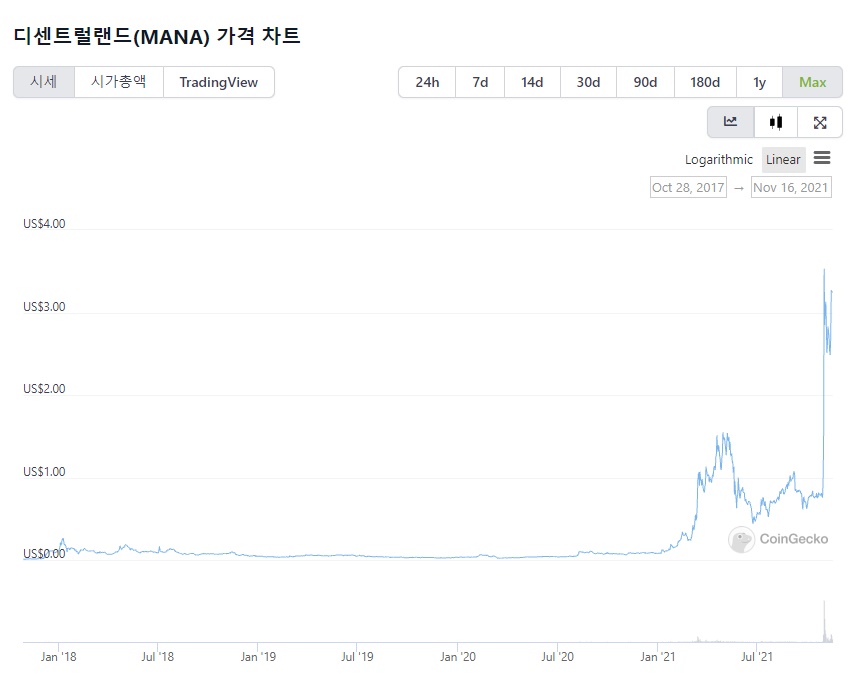This screenshot has width=859, height=683.
Task: Select the 시세 tab
Action: click(44, 82)
